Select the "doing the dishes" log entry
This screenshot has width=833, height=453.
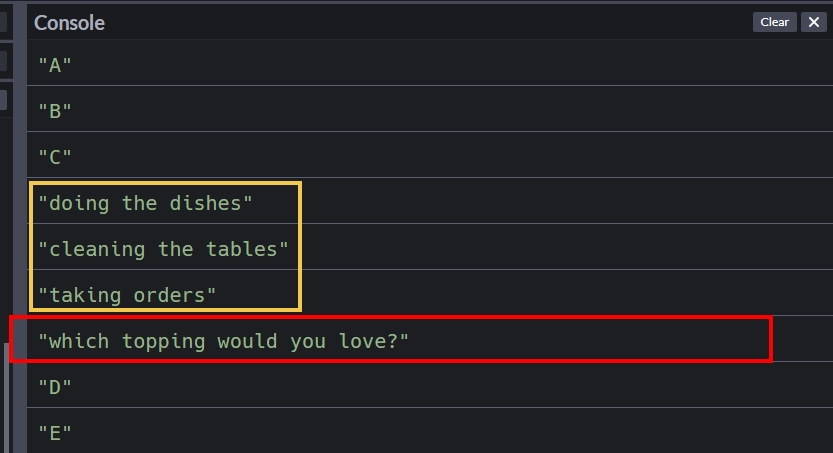[145, 203]
